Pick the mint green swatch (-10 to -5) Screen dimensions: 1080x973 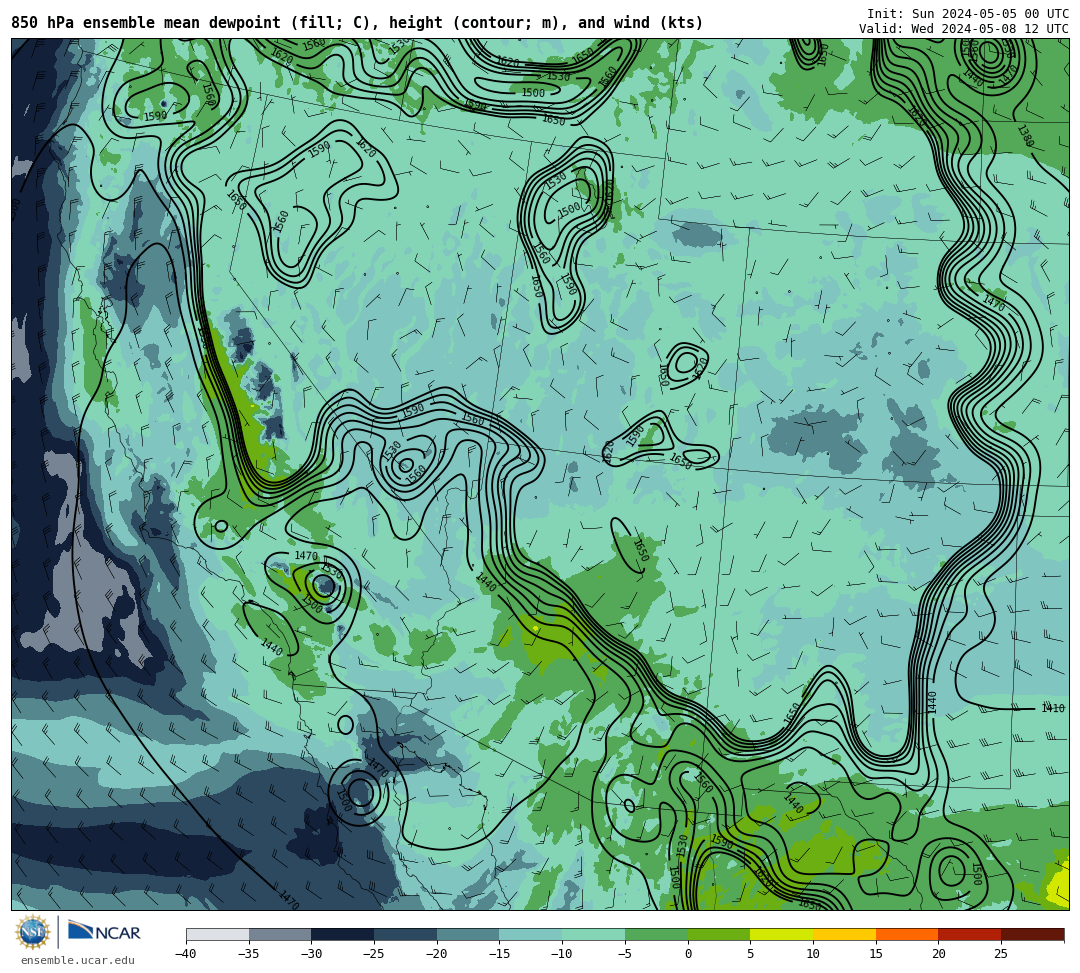coord(594,934)
